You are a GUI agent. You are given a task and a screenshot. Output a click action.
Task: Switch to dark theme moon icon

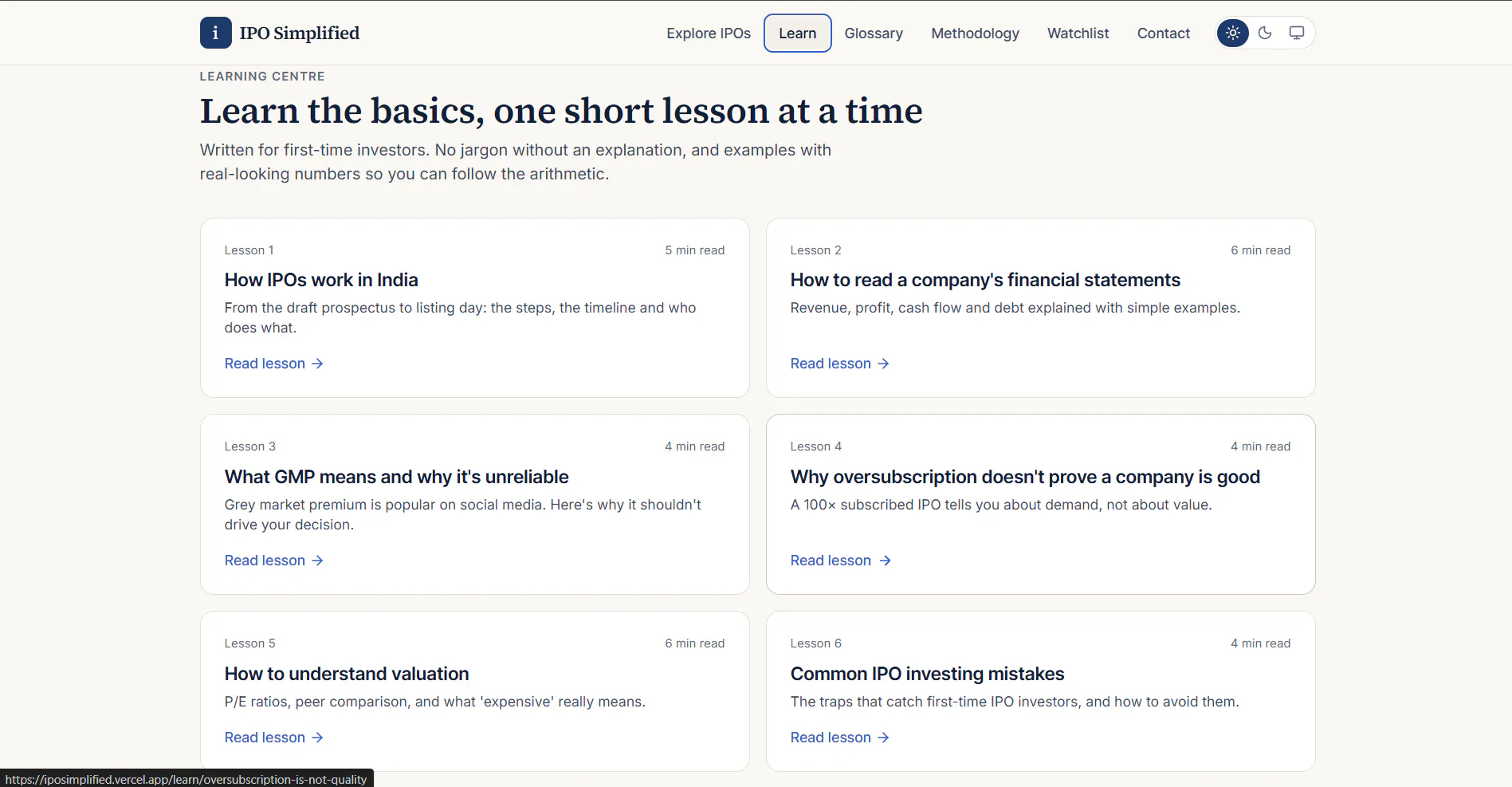coord(1265,33)
